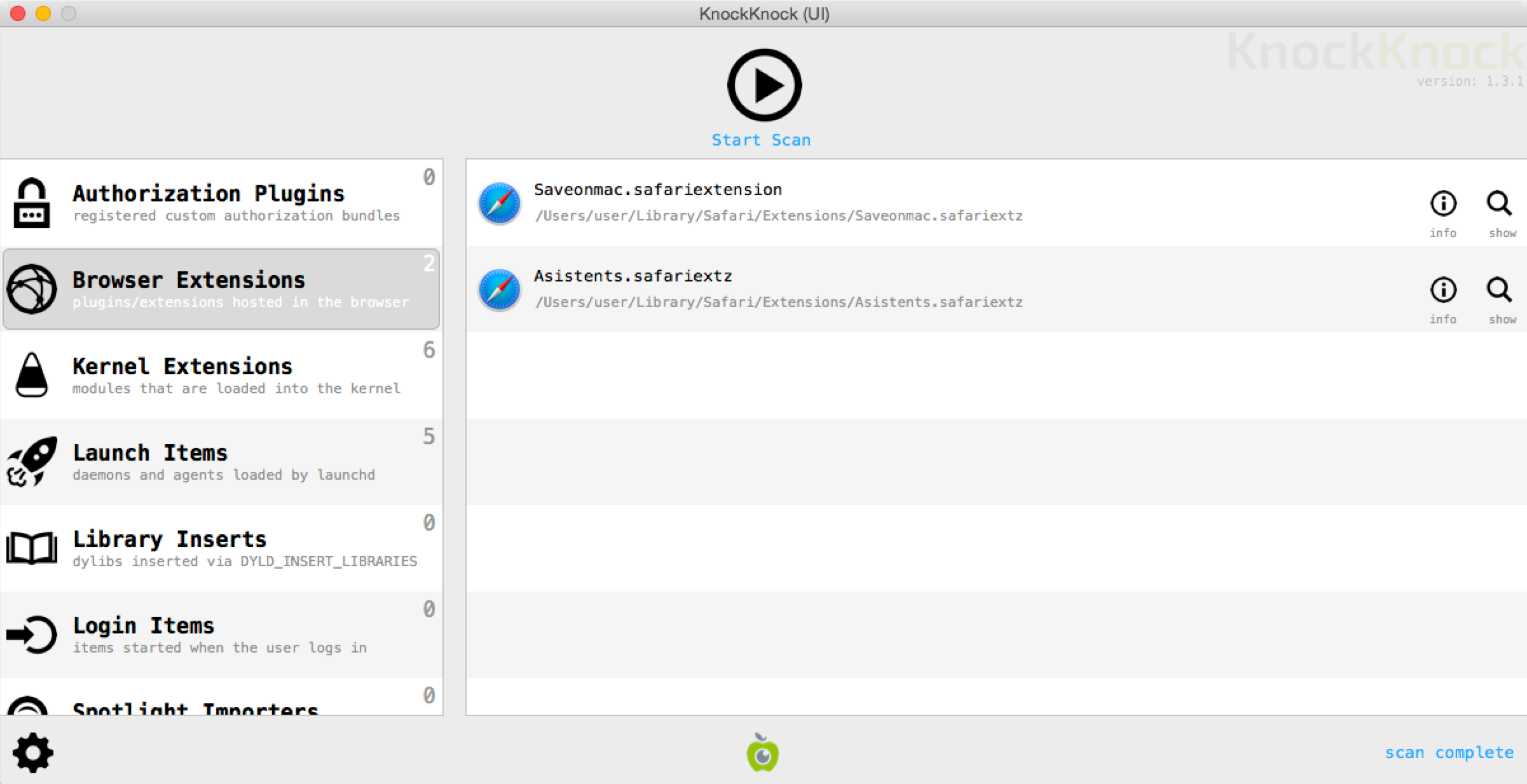Select Launch Items category

tap(221, 462)
